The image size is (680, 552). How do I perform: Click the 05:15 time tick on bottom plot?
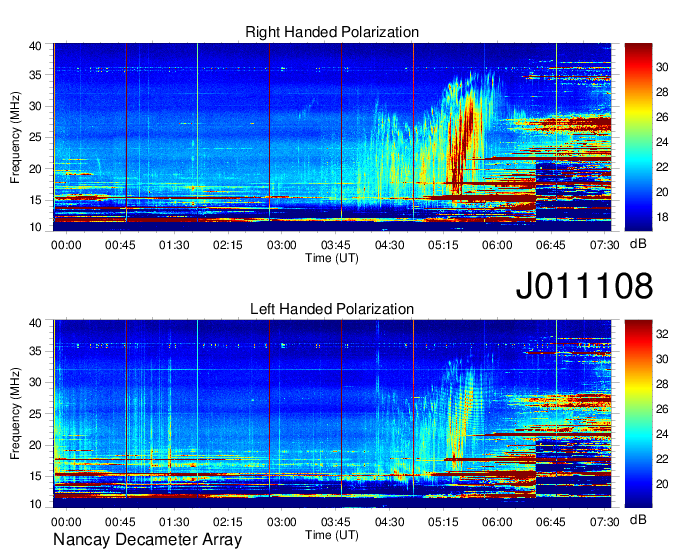point(443,522)
